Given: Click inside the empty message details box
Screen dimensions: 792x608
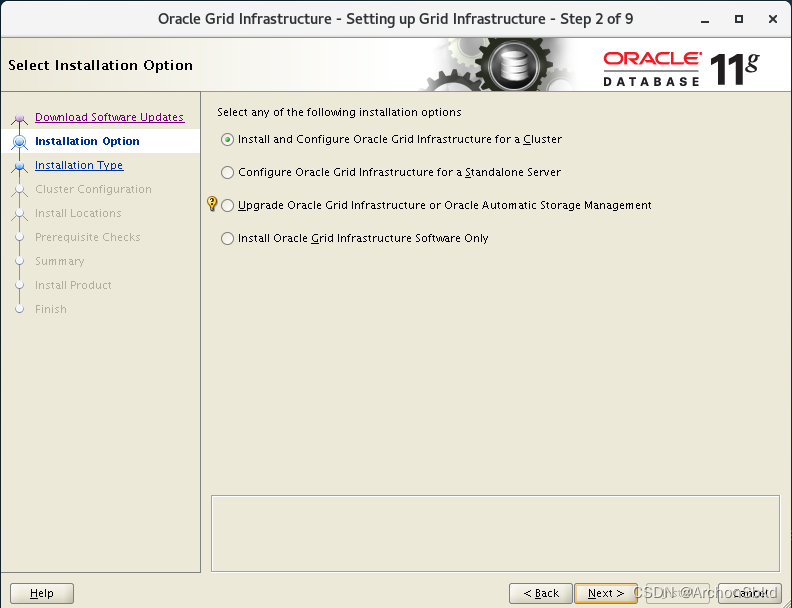Looking at the screenshot, I should click(496, 533).
